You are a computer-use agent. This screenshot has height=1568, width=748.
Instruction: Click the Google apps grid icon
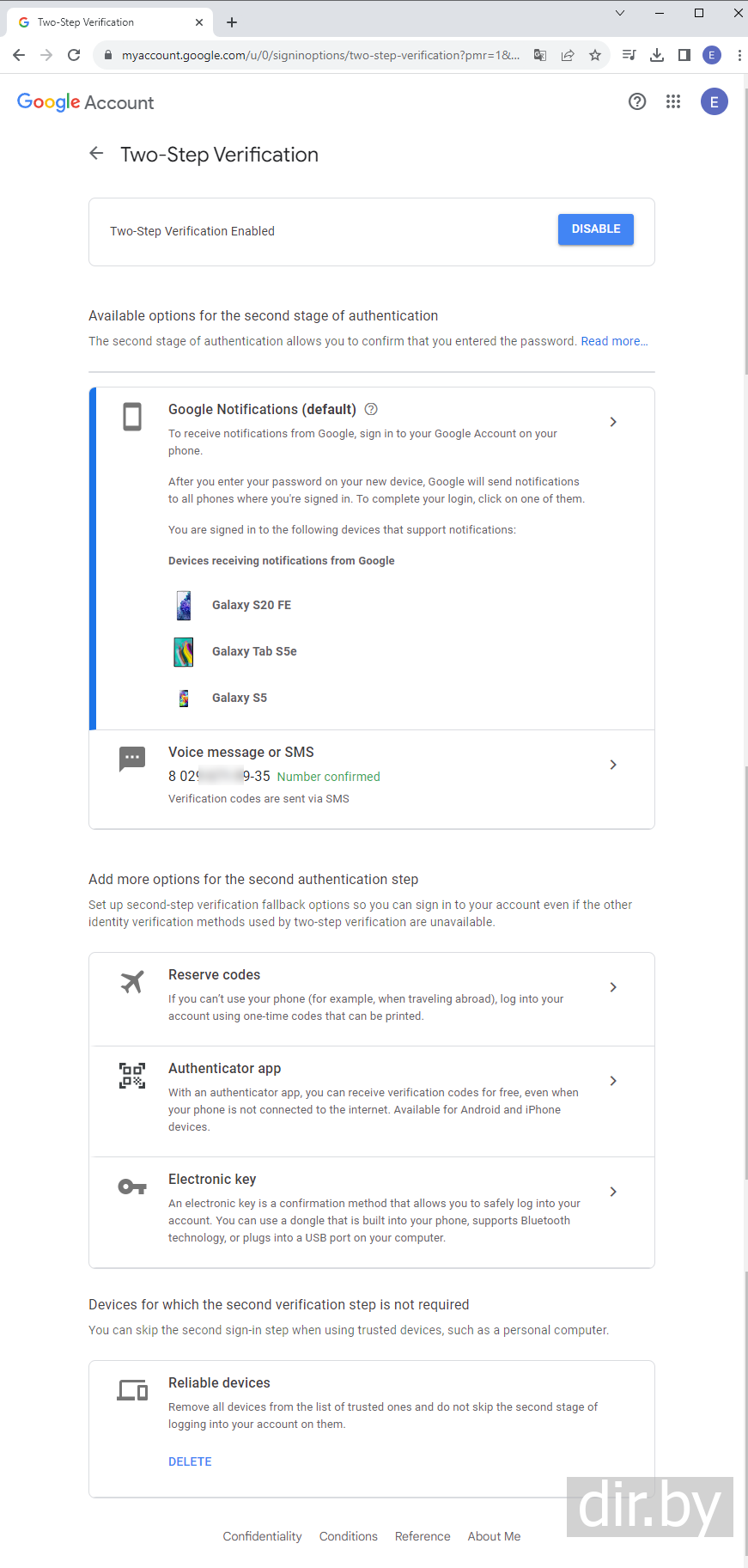[673, 102]
